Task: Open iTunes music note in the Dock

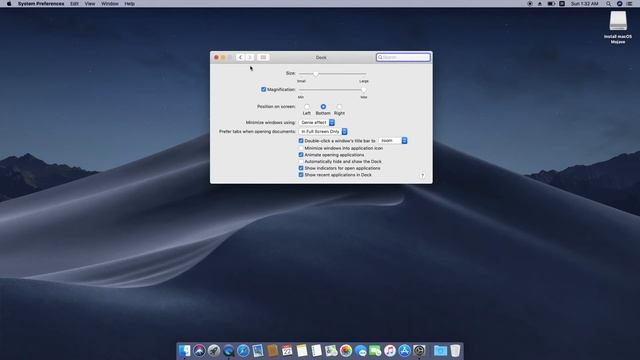Action: (x=390, y=351)
